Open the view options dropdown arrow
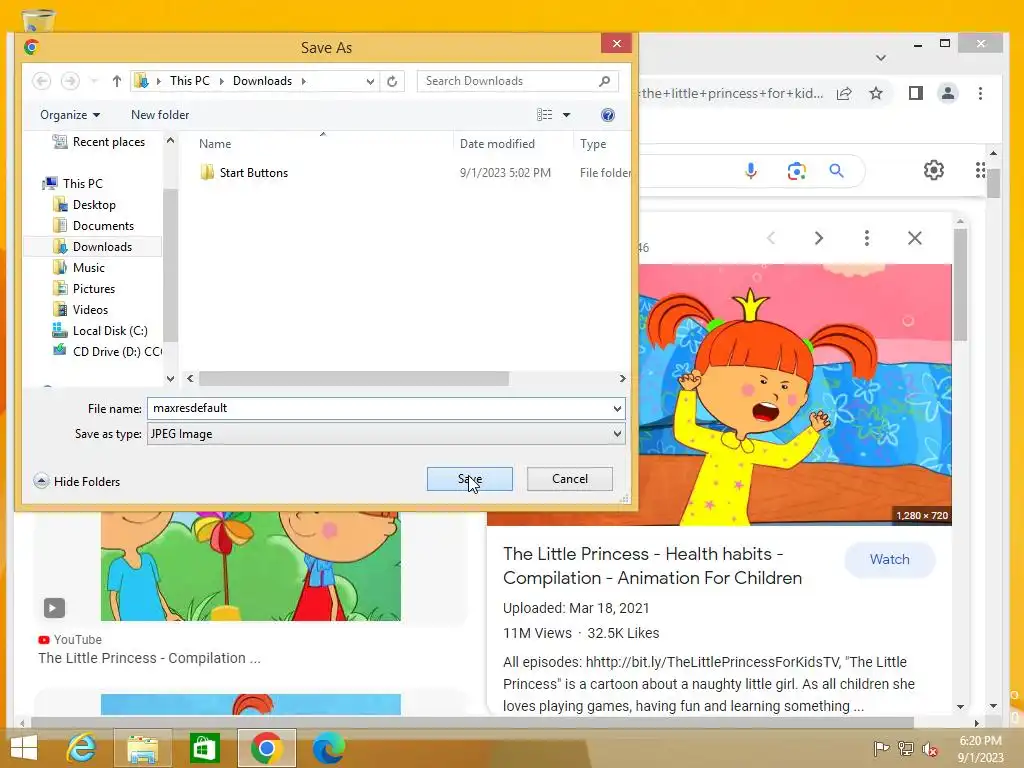 566,115
